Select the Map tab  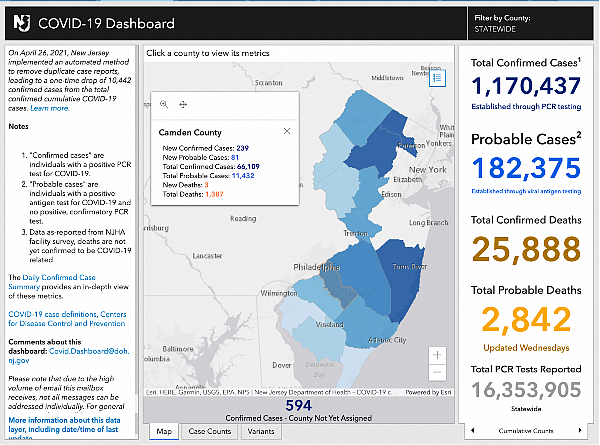point(166,432)
